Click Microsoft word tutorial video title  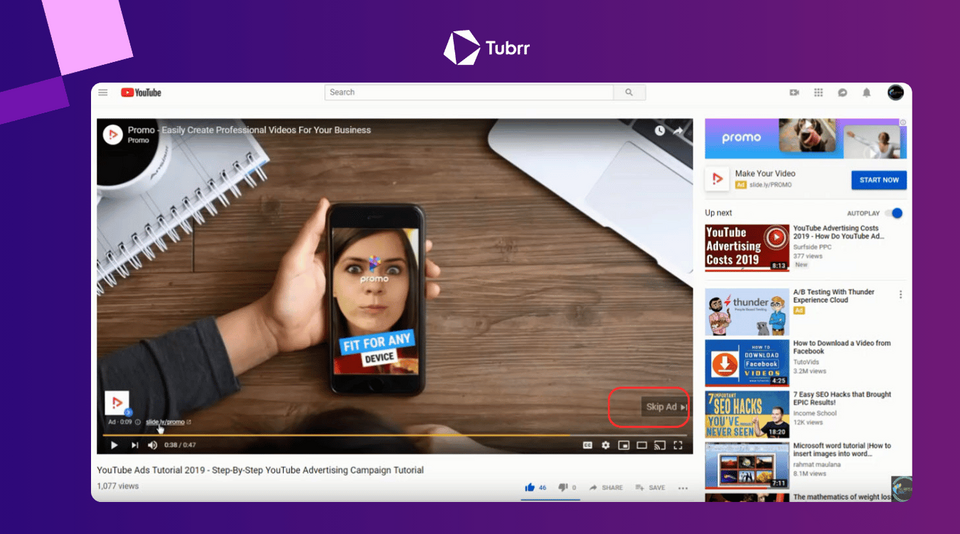[x=842, y=450]
